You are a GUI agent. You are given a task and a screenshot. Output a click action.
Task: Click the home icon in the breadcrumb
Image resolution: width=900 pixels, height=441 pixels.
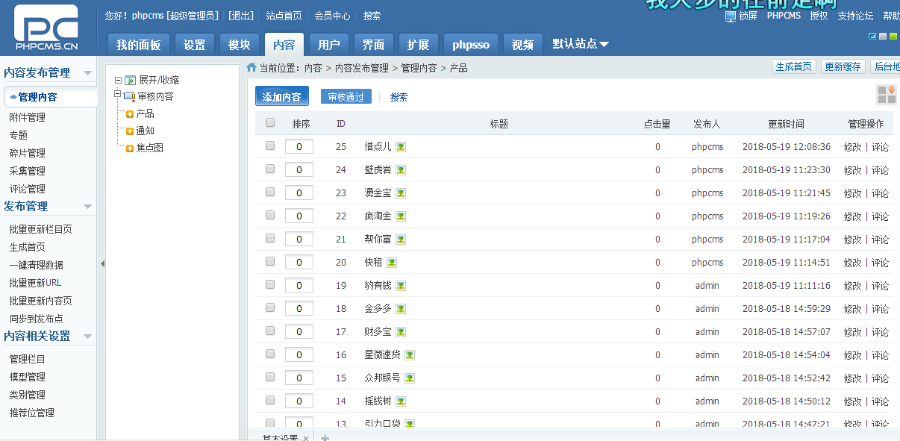[x=251, y=68]
